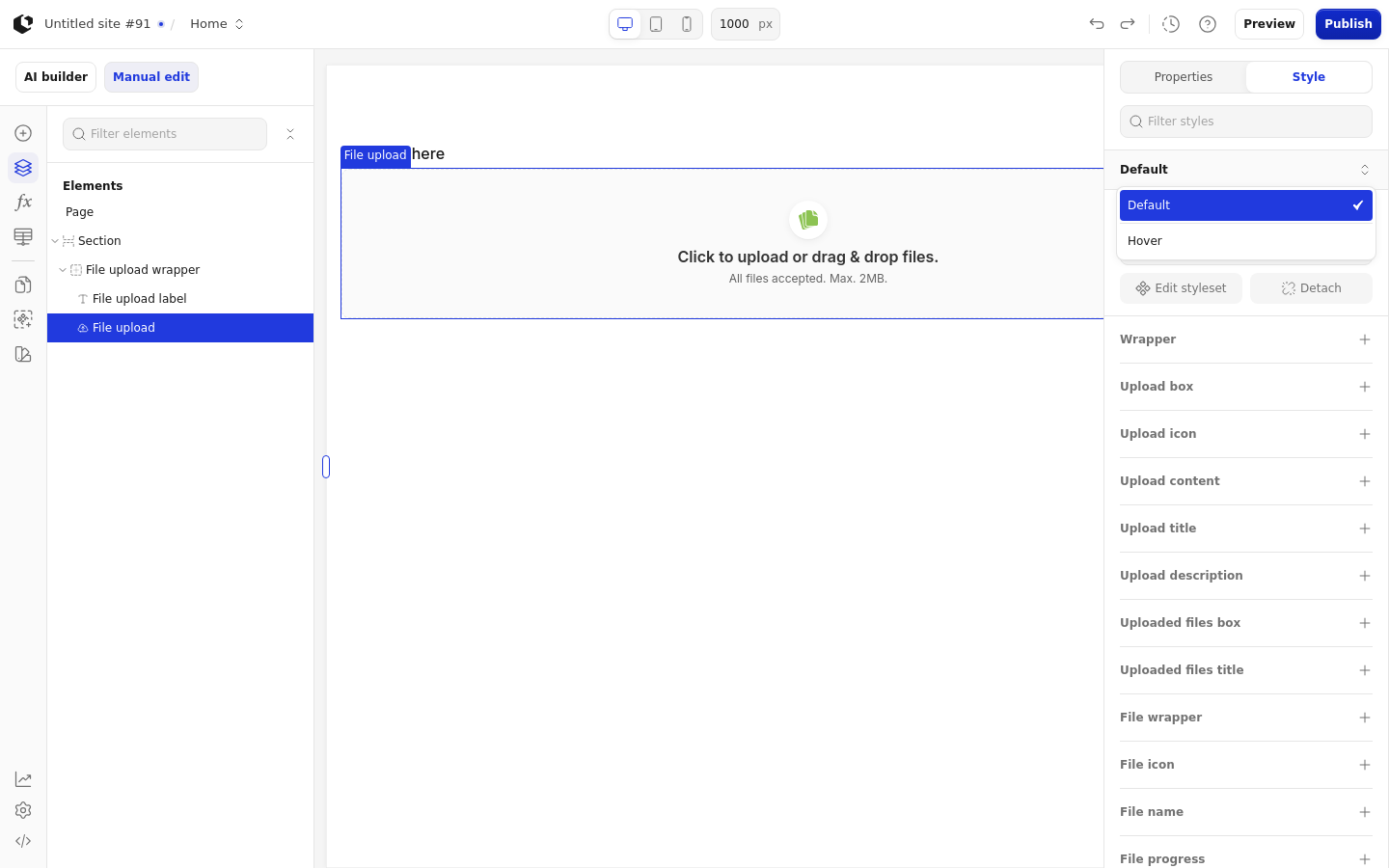This screenshot has height=868, width=1389.
Task: Switch to tablet viewport icon
Action: pyautogui.click(x=656, y=24)
